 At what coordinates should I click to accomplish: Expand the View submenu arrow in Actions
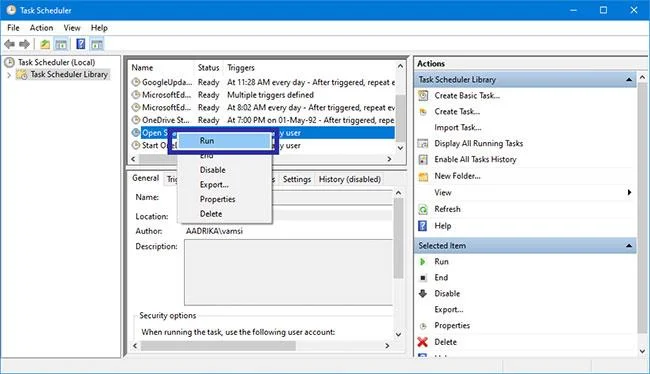(629, 192)
